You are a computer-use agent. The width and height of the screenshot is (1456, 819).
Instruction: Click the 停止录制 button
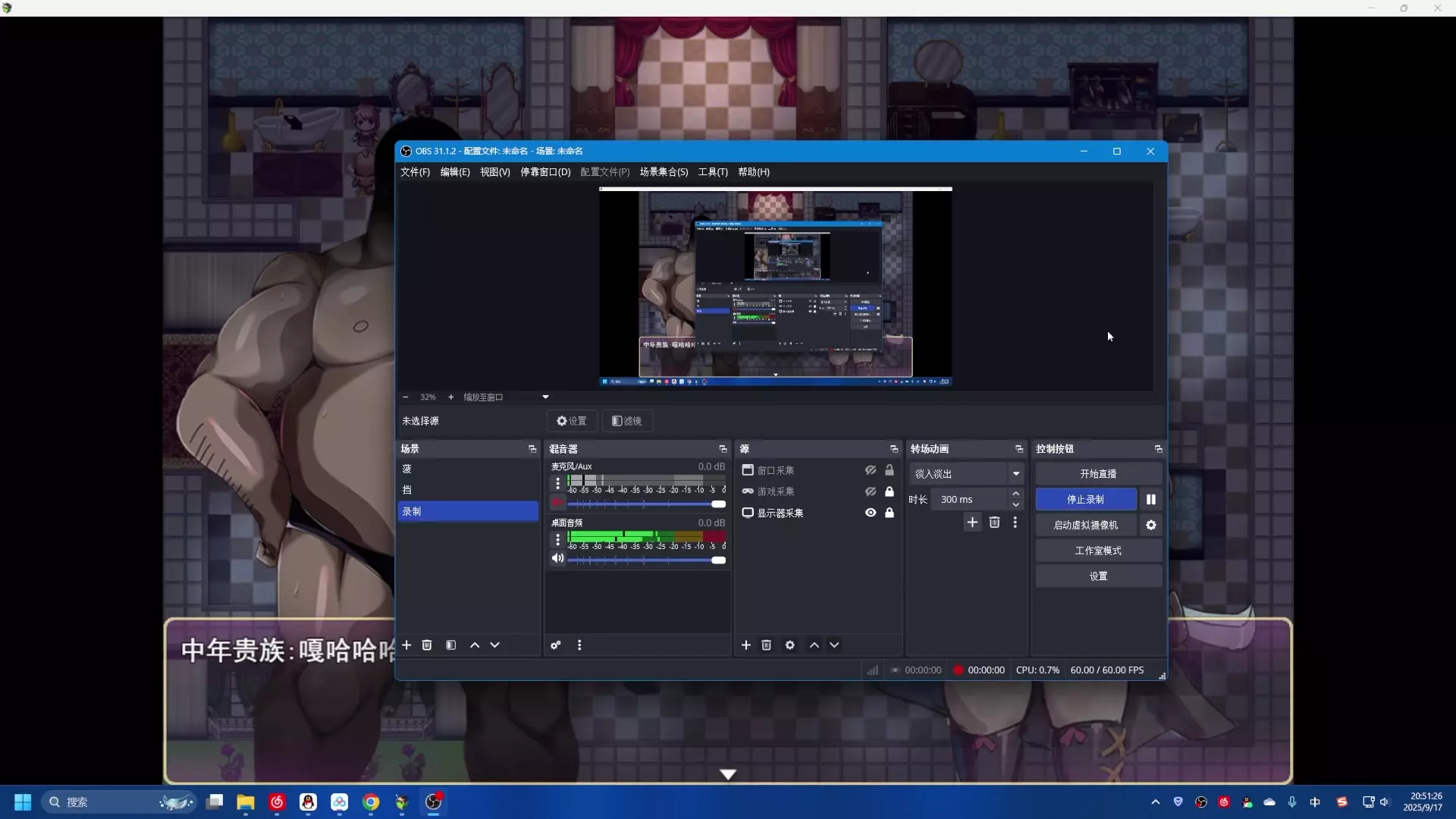[1085, 499]
